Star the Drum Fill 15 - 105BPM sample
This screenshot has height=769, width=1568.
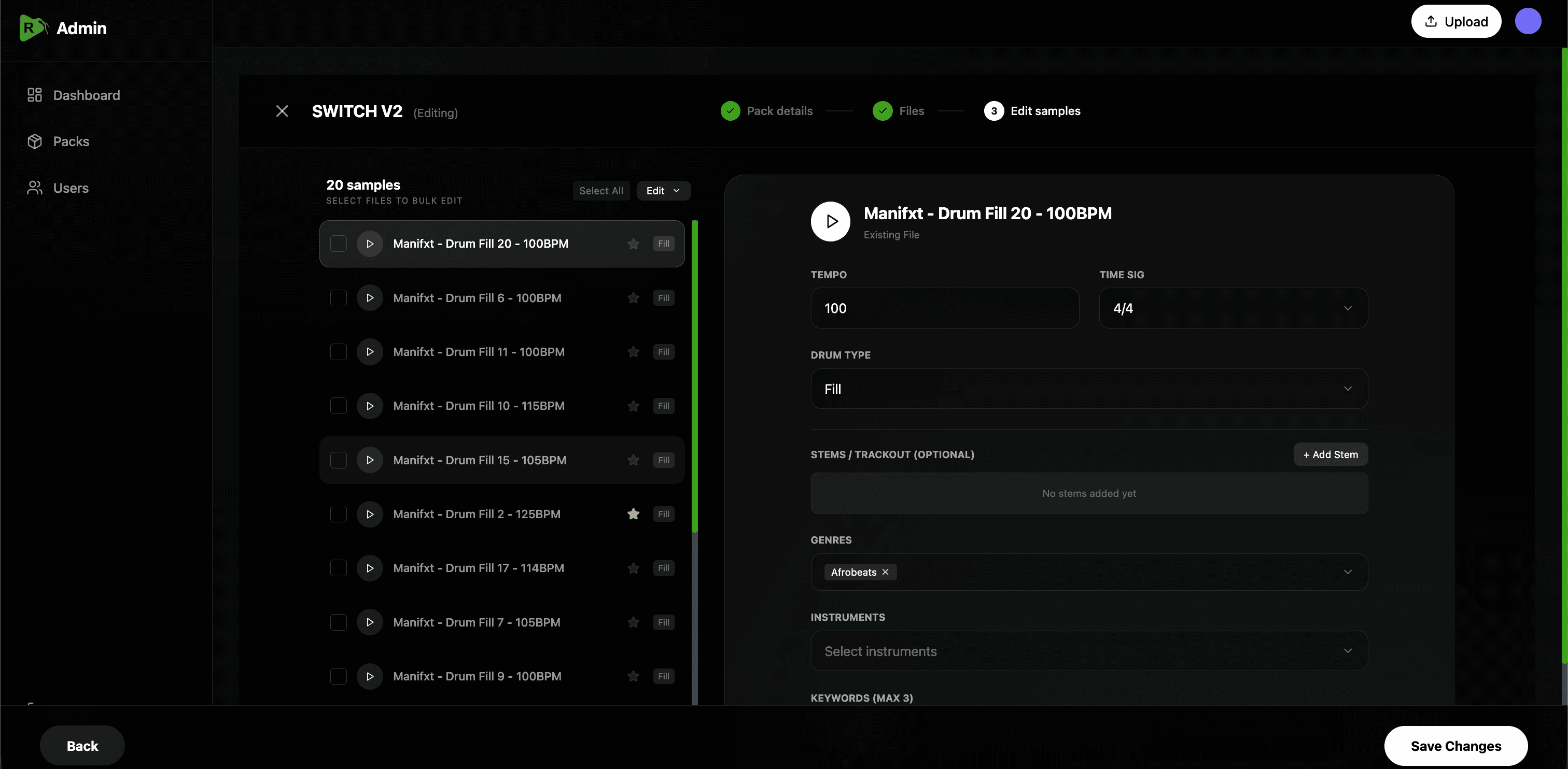click(633, 460)
